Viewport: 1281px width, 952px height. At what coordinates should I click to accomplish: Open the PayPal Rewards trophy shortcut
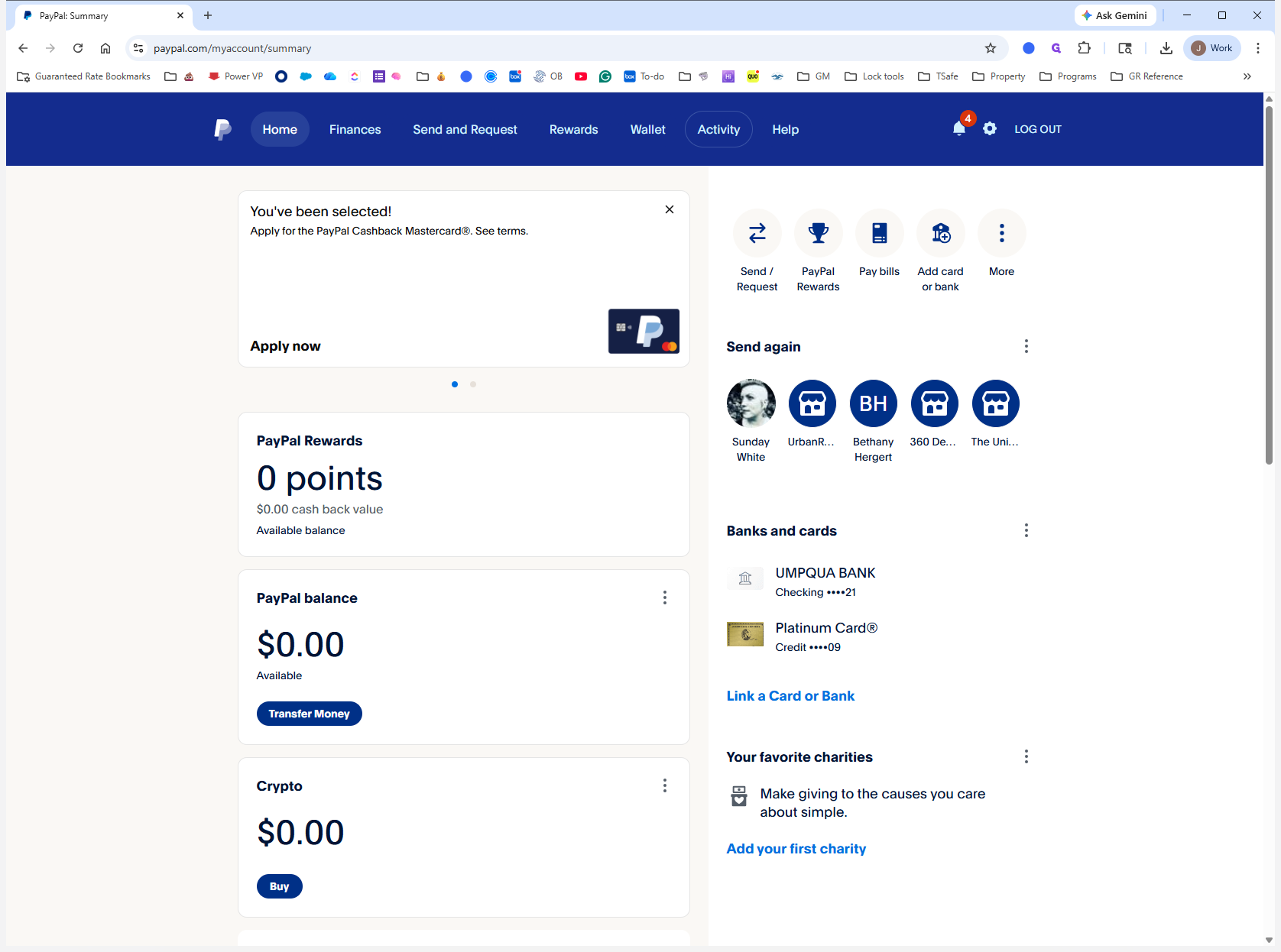818,233
